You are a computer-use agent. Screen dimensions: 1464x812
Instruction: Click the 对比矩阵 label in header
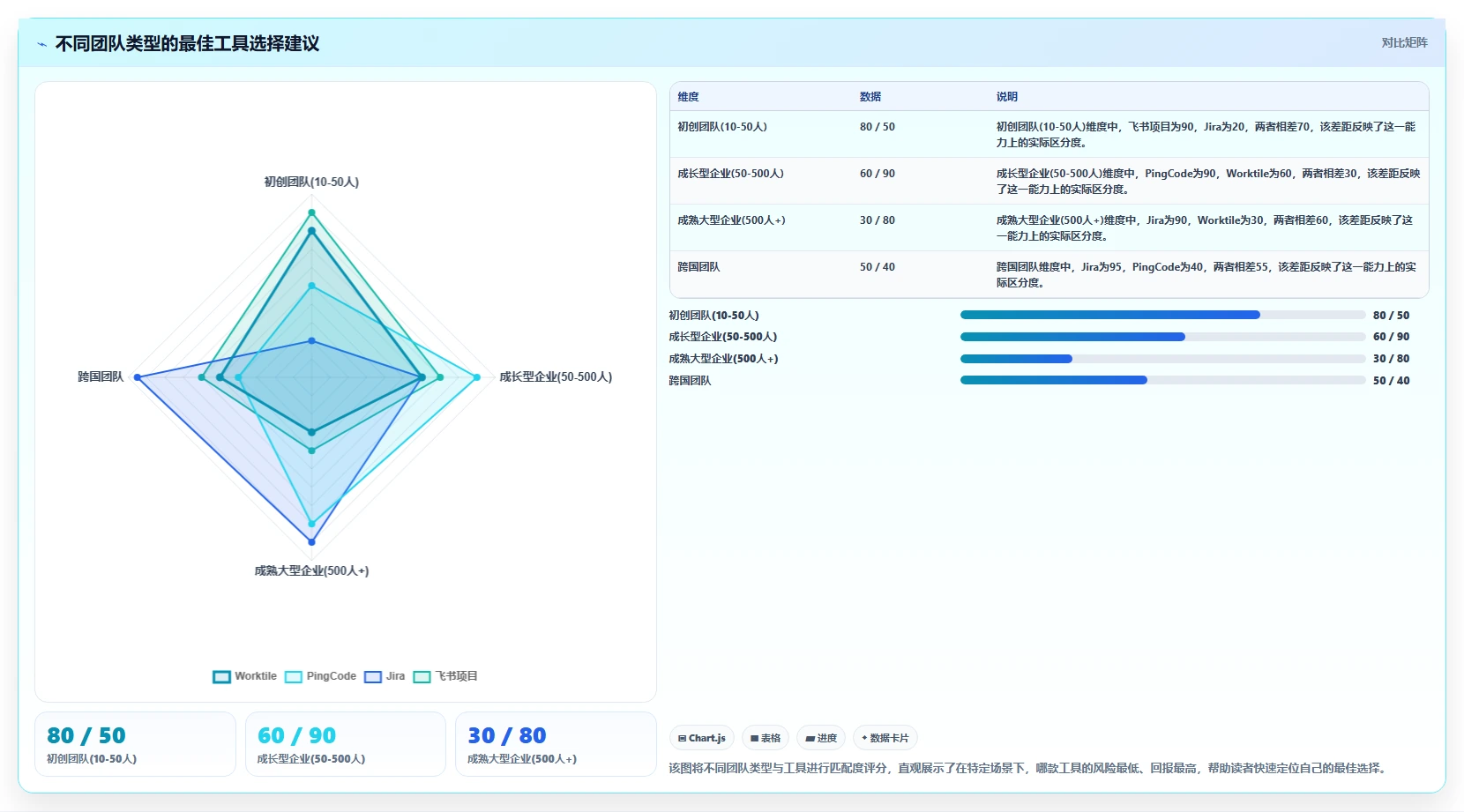pyautogui.click(x=1404, y=42)
